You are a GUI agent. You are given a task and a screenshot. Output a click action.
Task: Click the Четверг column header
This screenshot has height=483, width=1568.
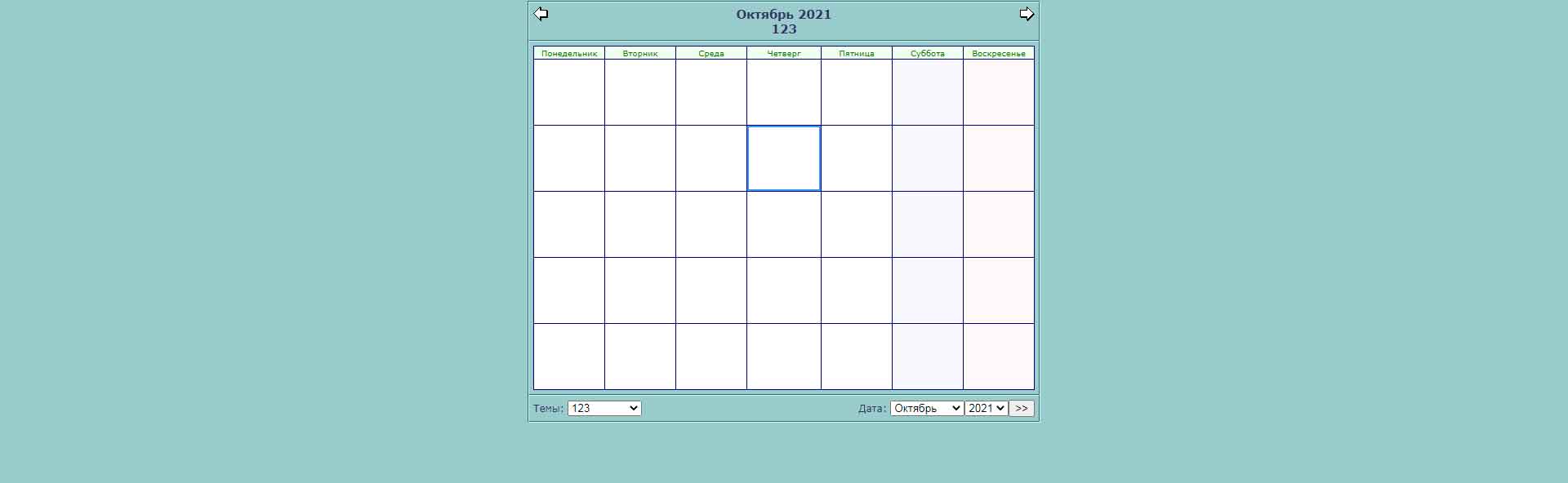tap(784, 53)
